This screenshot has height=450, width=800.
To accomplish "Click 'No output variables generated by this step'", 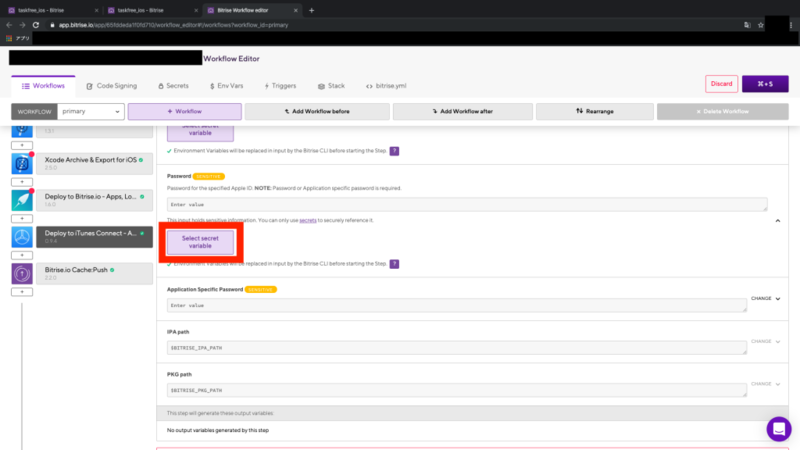I will [218, 430].
